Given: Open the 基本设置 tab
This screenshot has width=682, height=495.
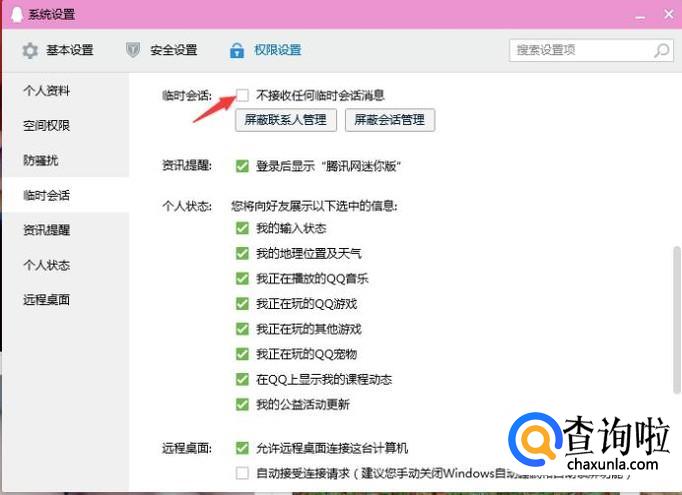Looking at the screenshot, I should click(x=57, y=50).
